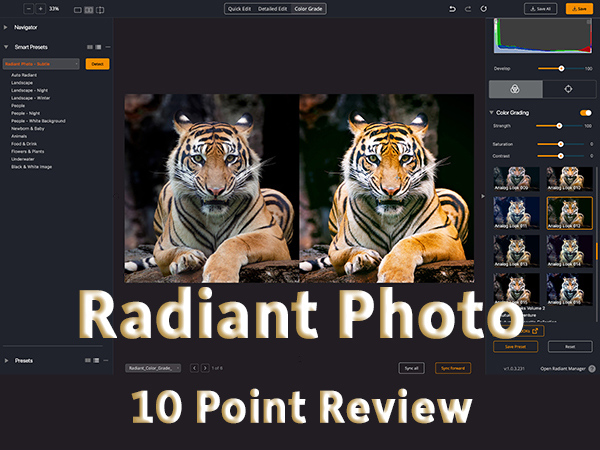Open the Radiant_Color_Grade_ file dropdown
Viewport: 600px width, 450px height.
pos(153,368)
